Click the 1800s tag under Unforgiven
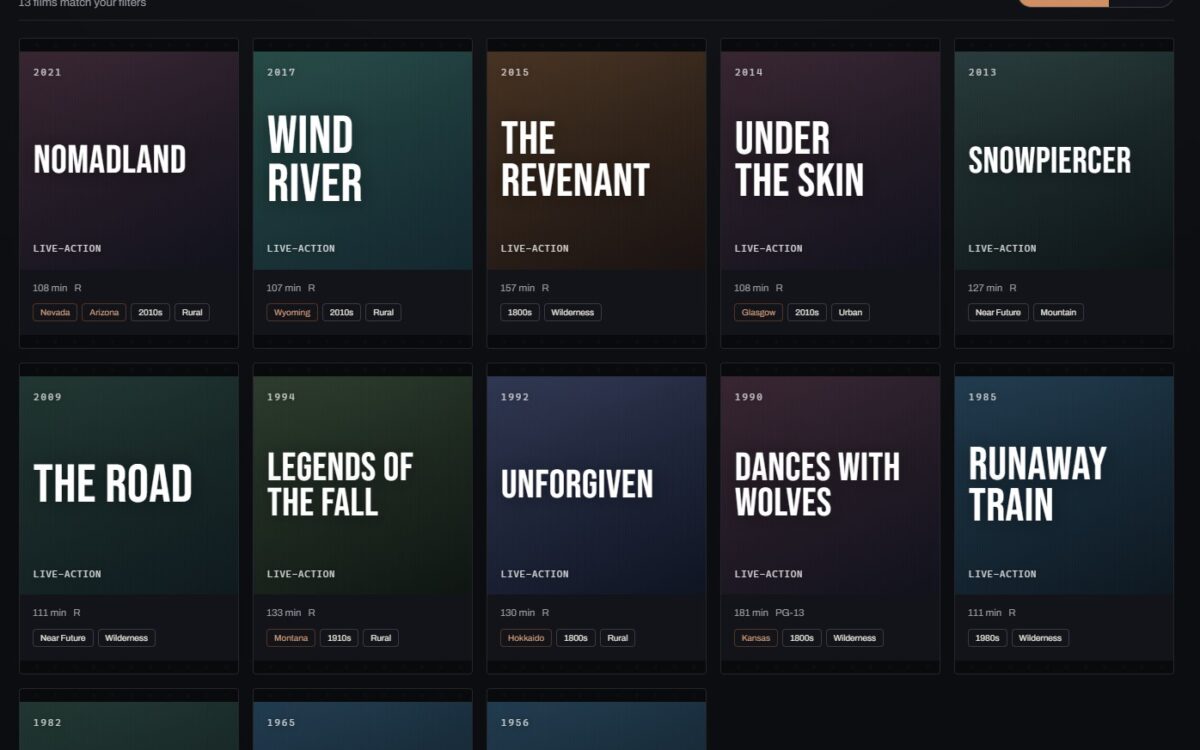Screen dimensions: 1200x750 pos(576,638)
